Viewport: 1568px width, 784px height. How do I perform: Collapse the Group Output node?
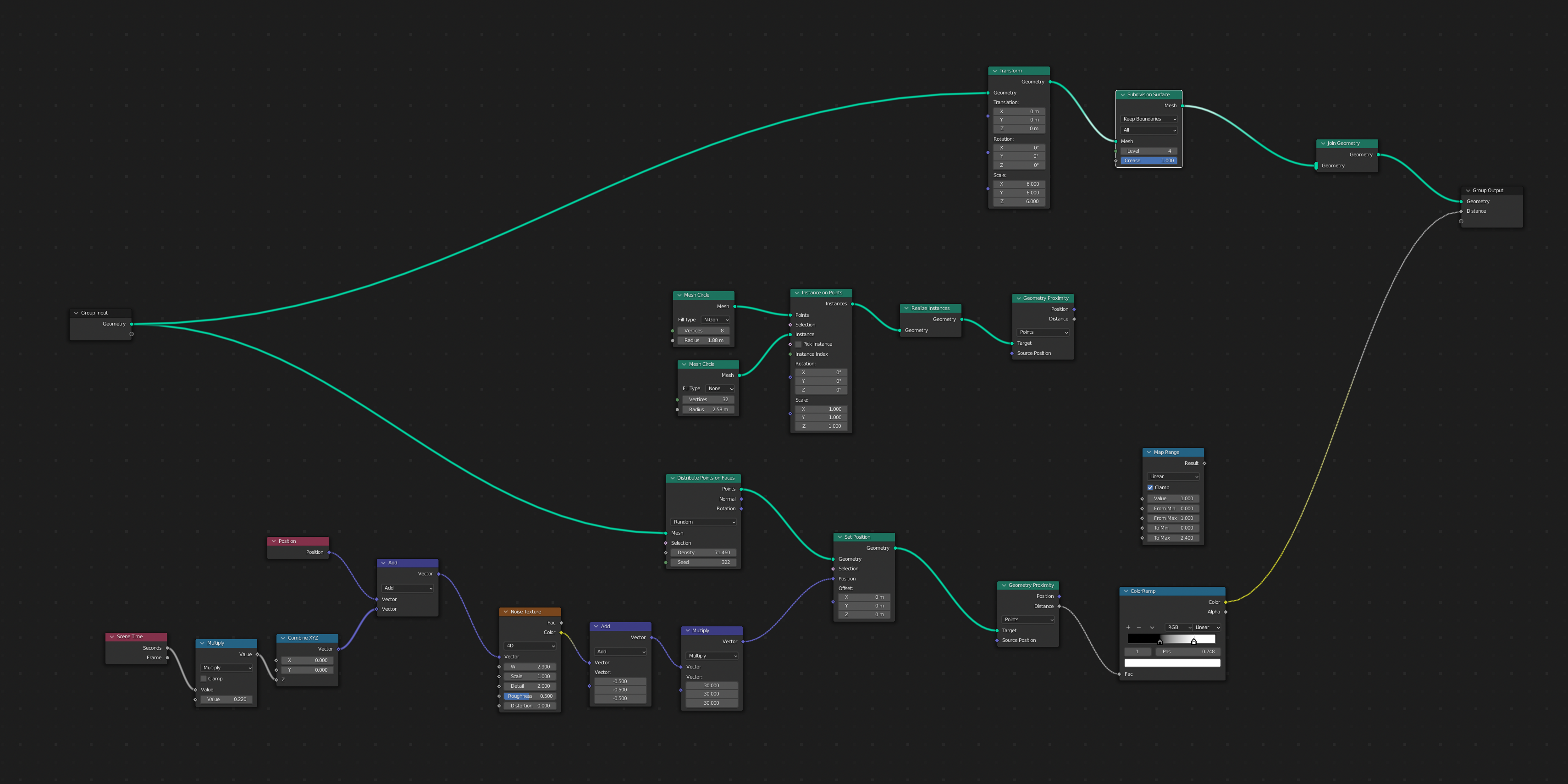1467,190
